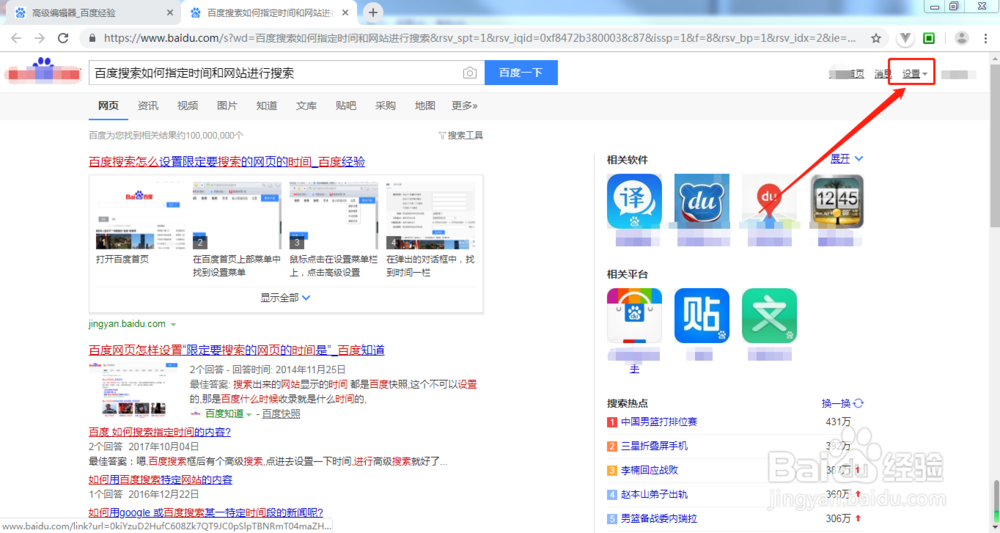Click the profile avatar icon in toolbar

tap(962, 38)
